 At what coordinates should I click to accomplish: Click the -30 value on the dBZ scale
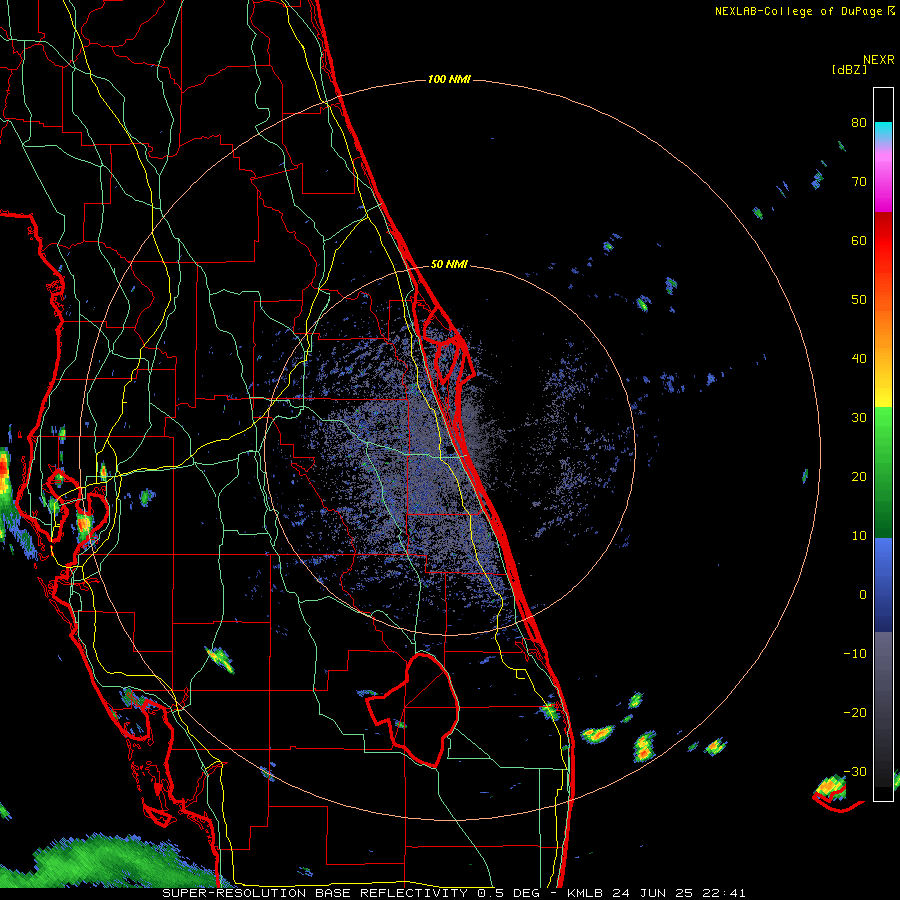(855, 771)
